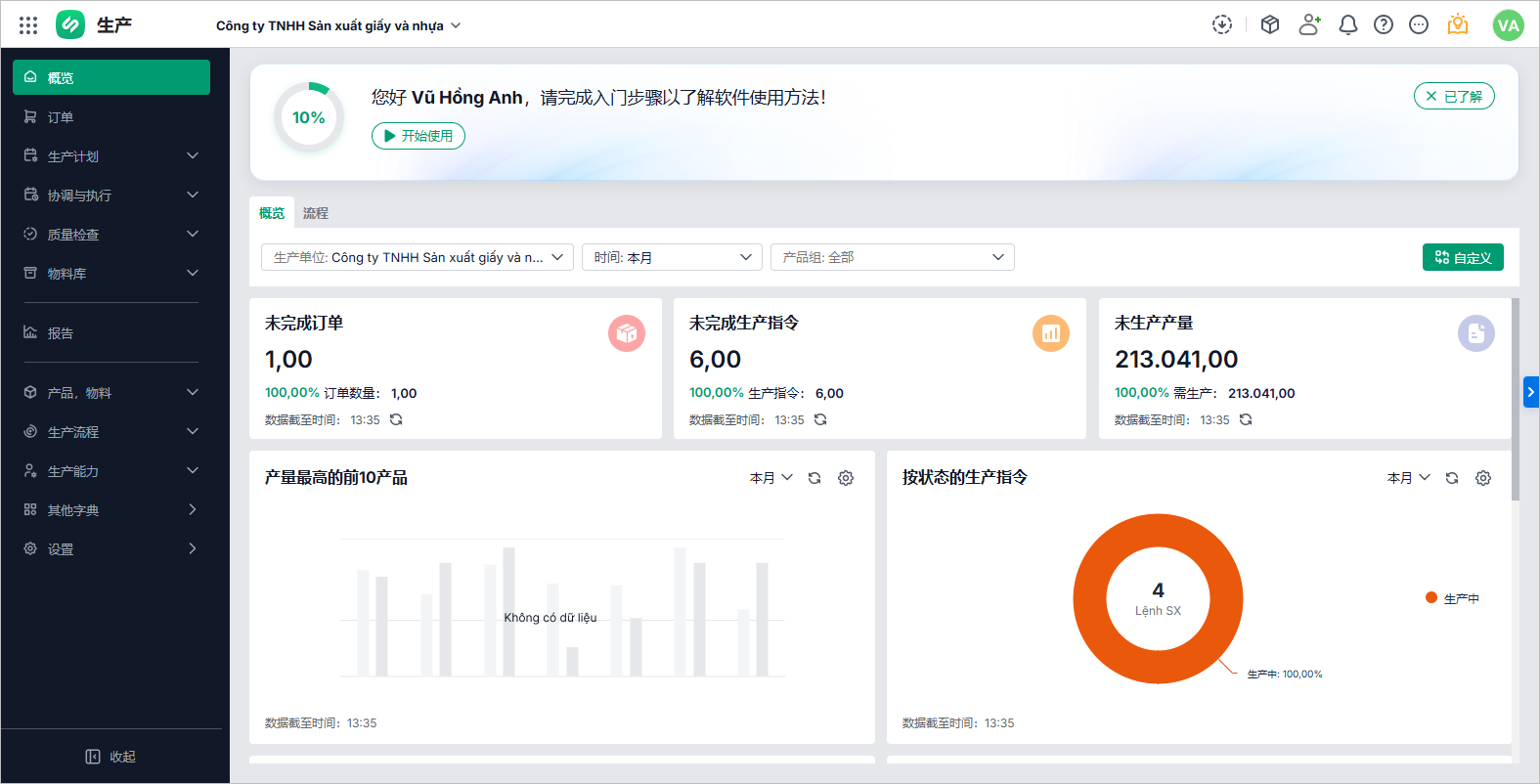This screenshot has width=1540, height=784.
Task: Open settings for 产量最高的前10产品 chart
Action: (846, 478)
